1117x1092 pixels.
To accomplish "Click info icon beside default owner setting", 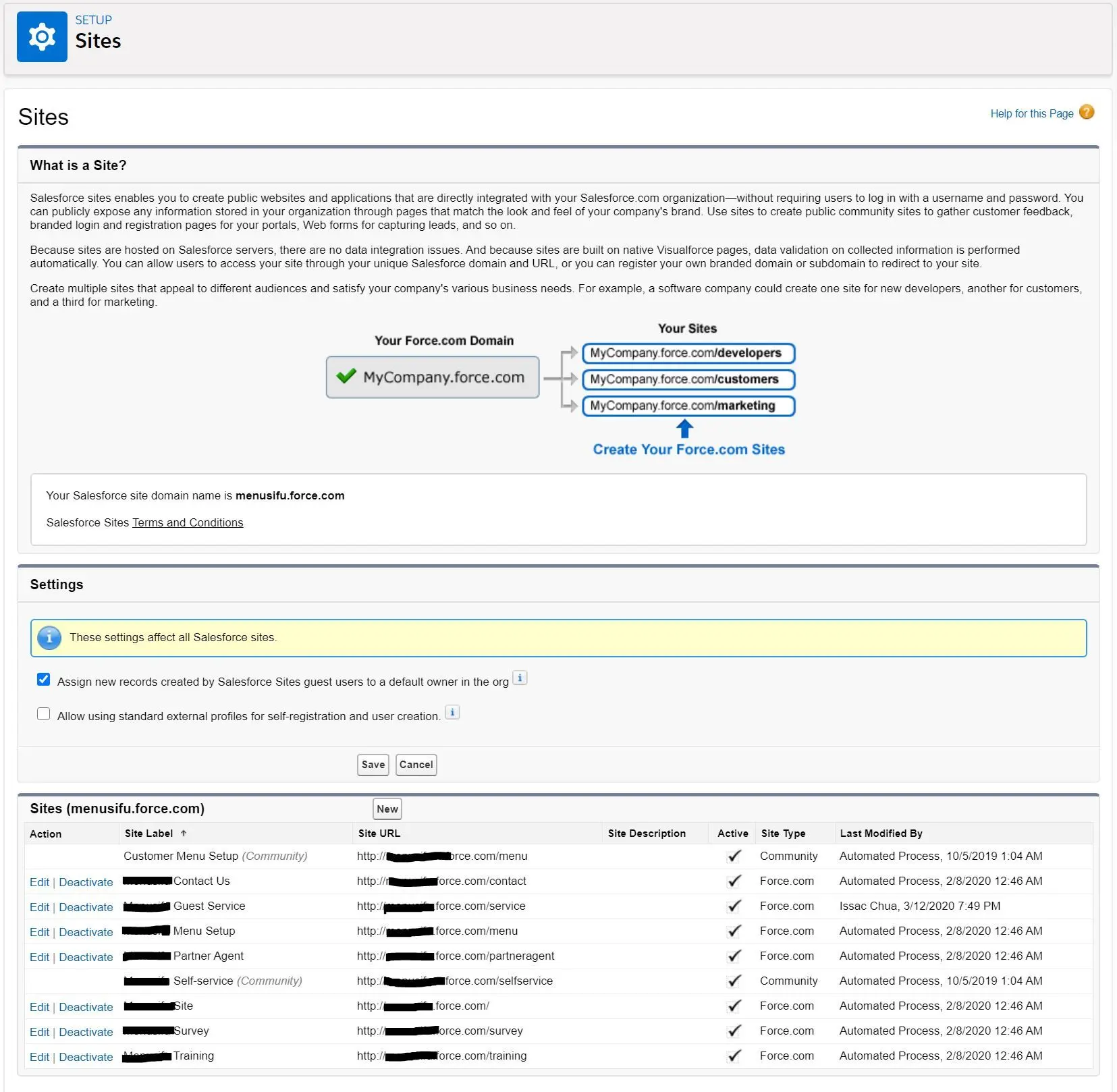I will point(520,678).
